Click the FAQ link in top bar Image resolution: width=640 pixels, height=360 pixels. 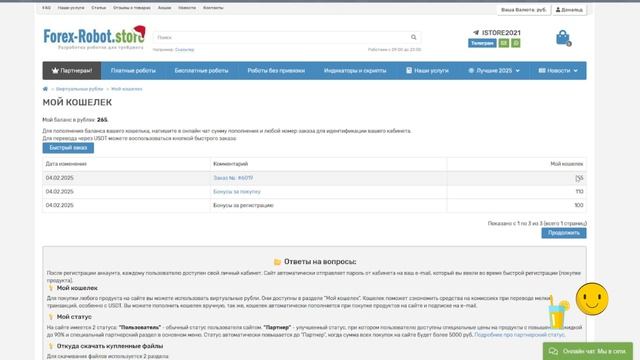point(47,8)
